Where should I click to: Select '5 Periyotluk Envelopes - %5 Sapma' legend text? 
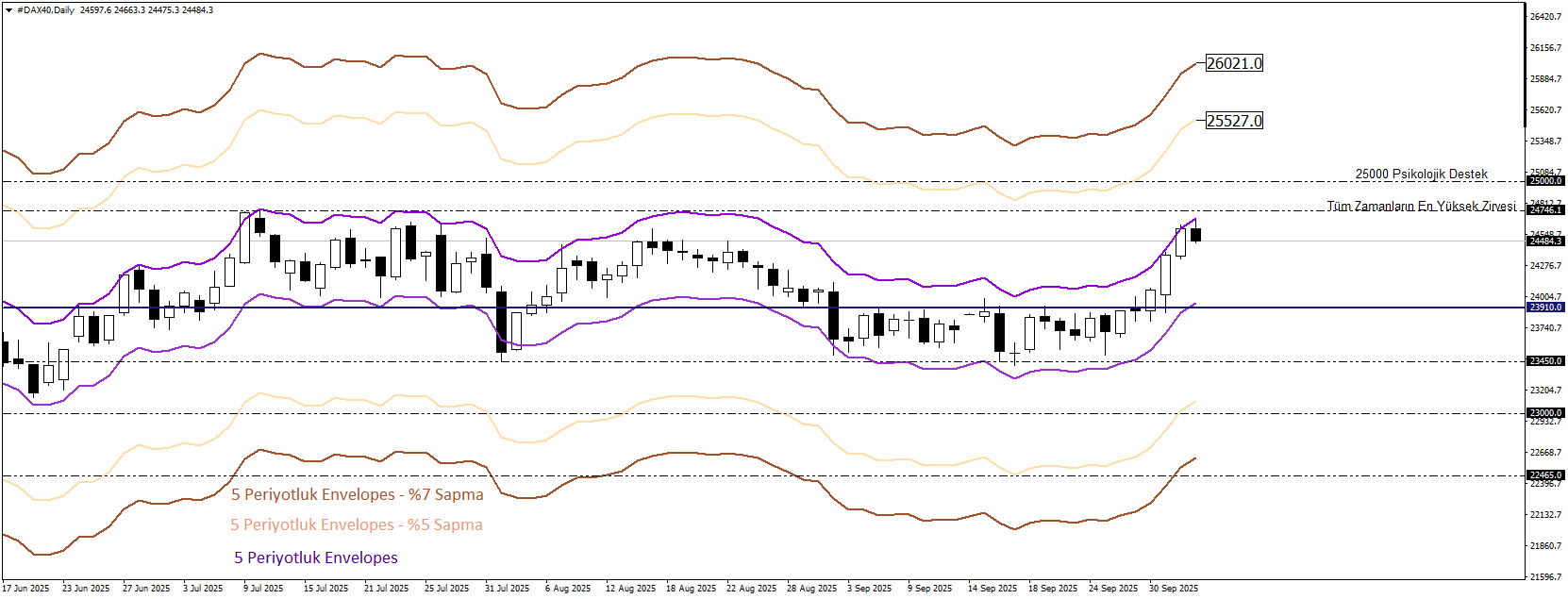tap(356, 524)
